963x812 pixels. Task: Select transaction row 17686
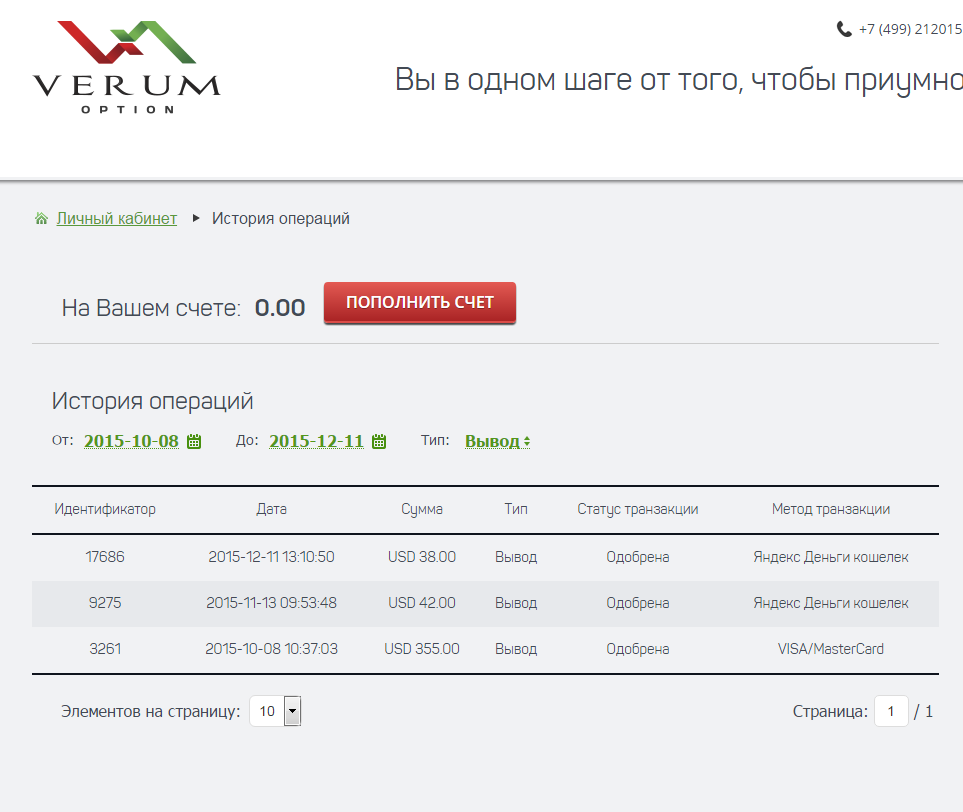pyautogui.click(x=105, y=557)
